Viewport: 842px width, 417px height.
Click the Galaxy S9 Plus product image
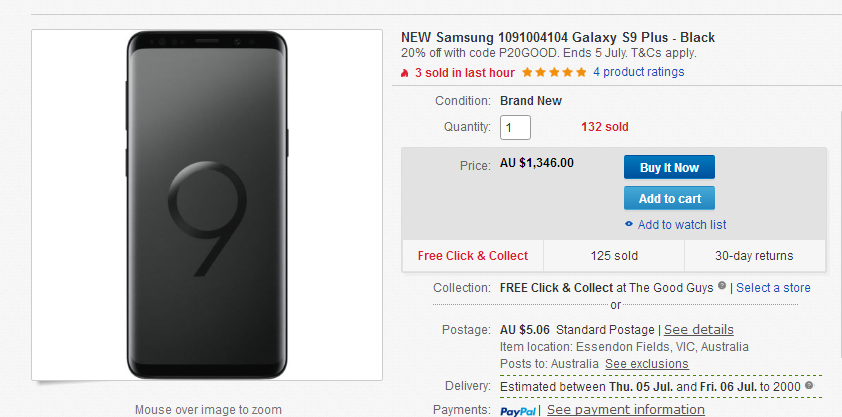tap(207, 205)
